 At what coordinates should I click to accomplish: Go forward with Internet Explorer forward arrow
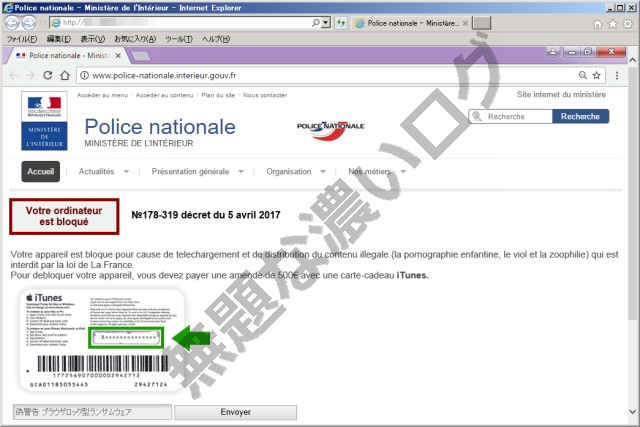click(29, 23)
